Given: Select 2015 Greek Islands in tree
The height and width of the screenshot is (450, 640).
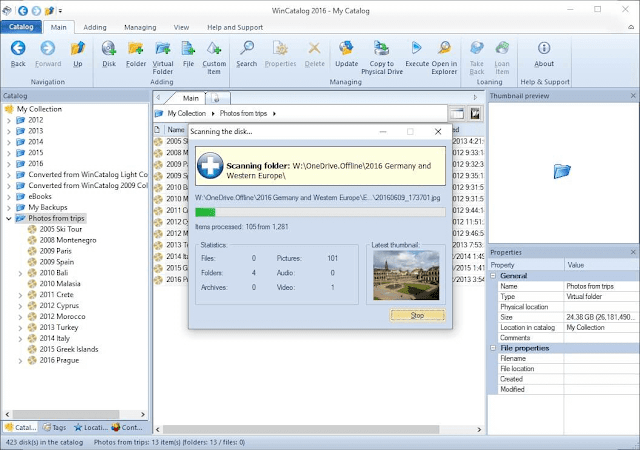Looking at the screenshot, I should click(69, 349).
